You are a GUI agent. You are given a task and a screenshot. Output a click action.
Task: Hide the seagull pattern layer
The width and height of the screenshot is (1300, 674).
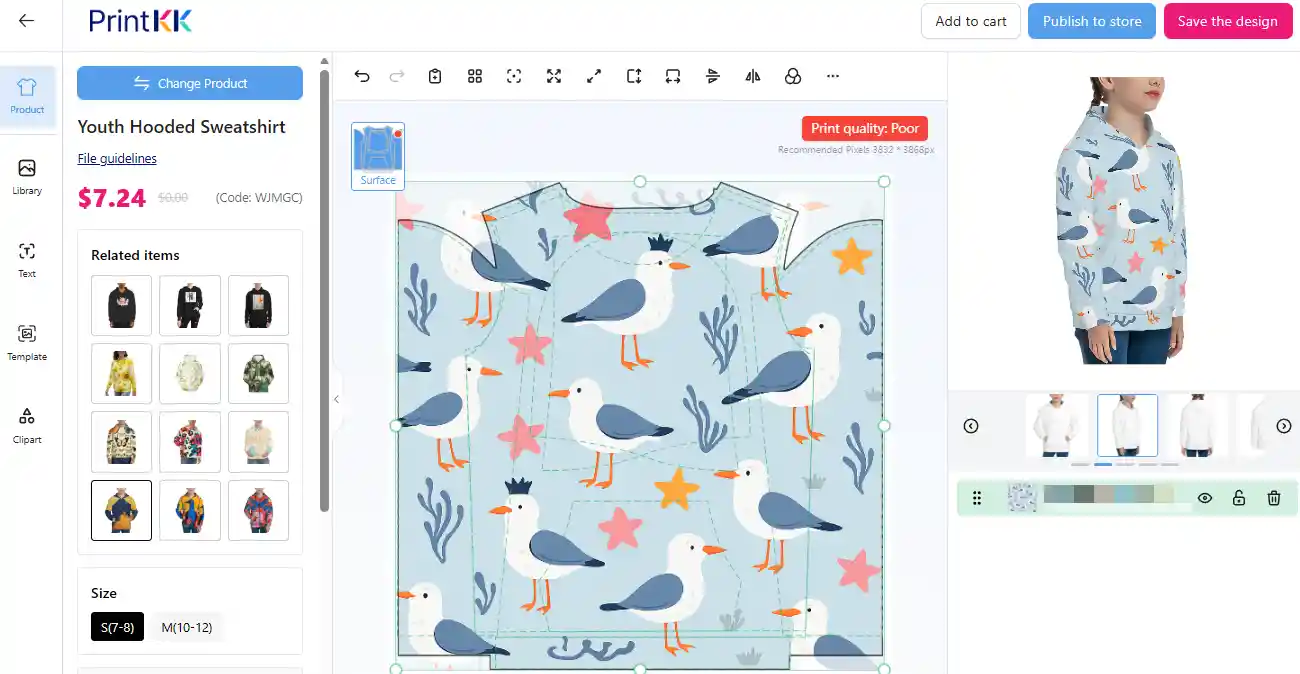[1205, 497]
